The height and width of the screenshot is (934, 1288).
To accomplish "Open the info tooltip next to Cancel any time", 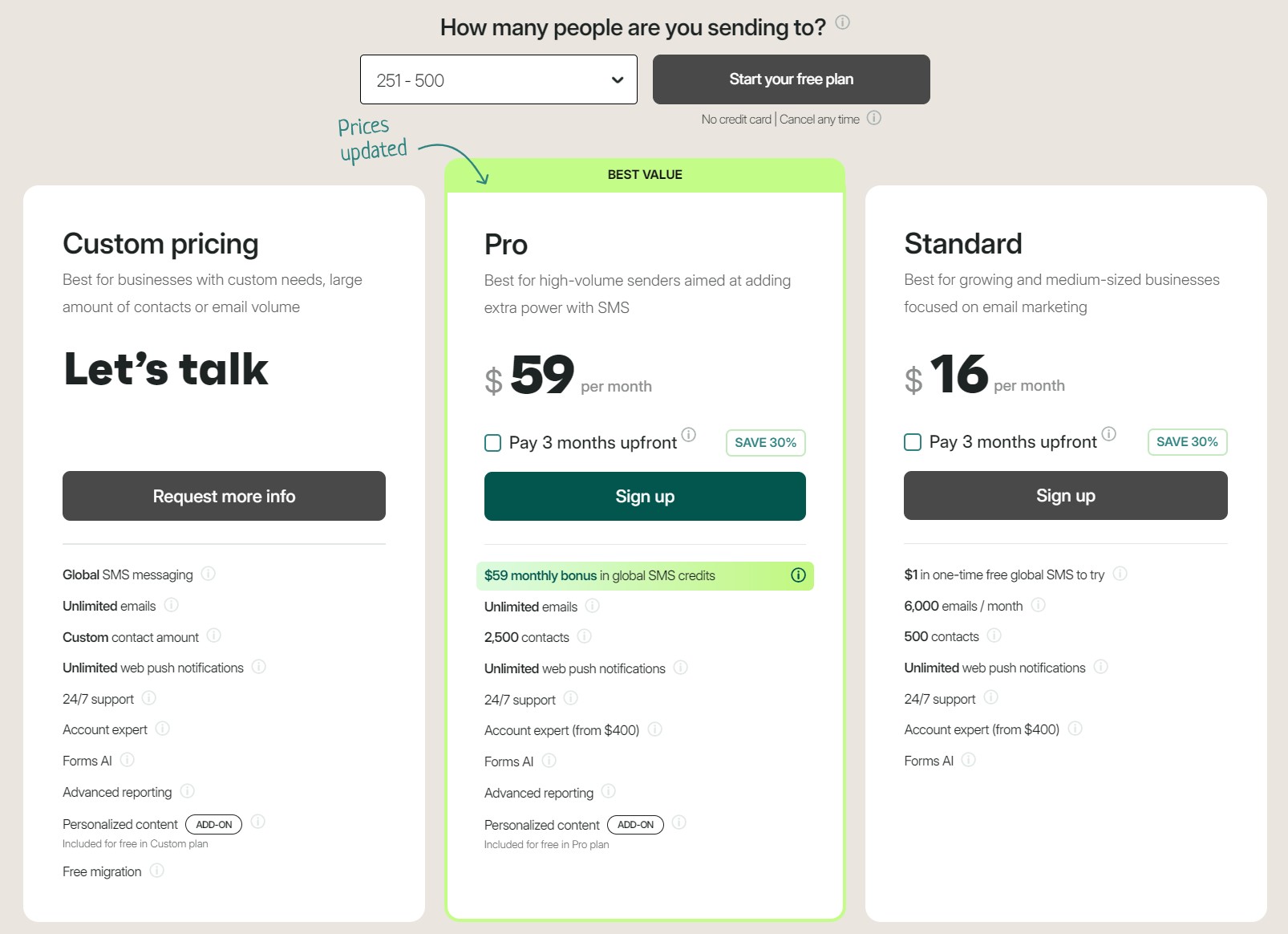I will click(x=875, y=118).
